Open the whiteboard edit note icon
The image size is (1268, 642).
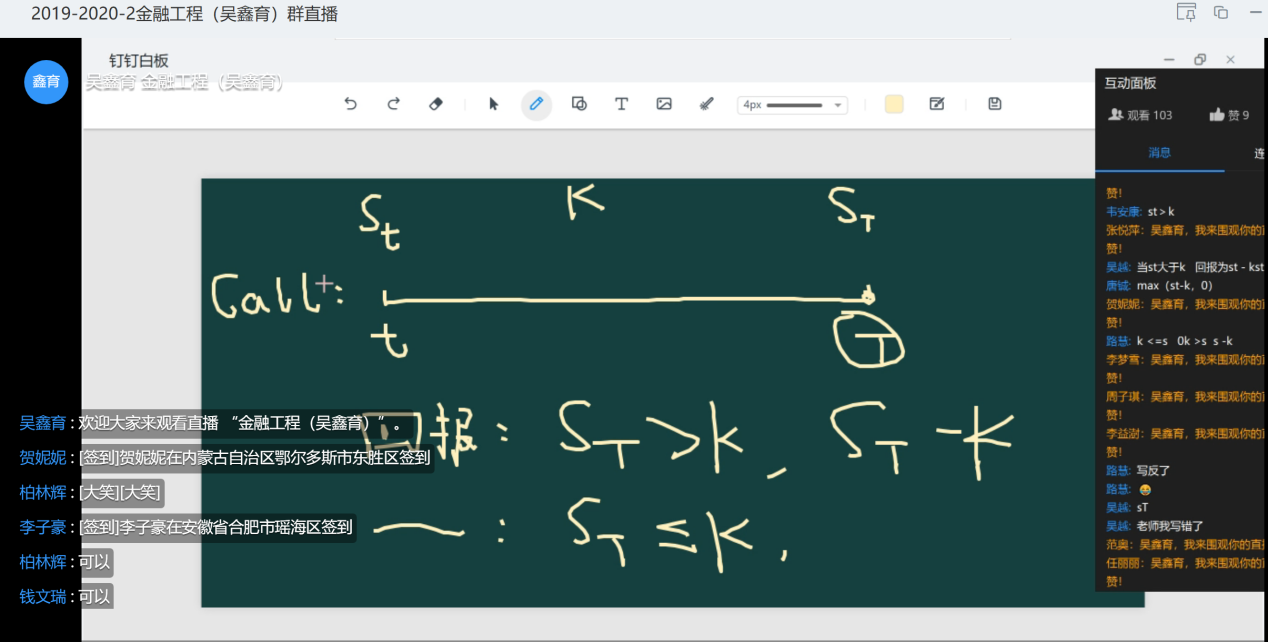coord(937,104)
